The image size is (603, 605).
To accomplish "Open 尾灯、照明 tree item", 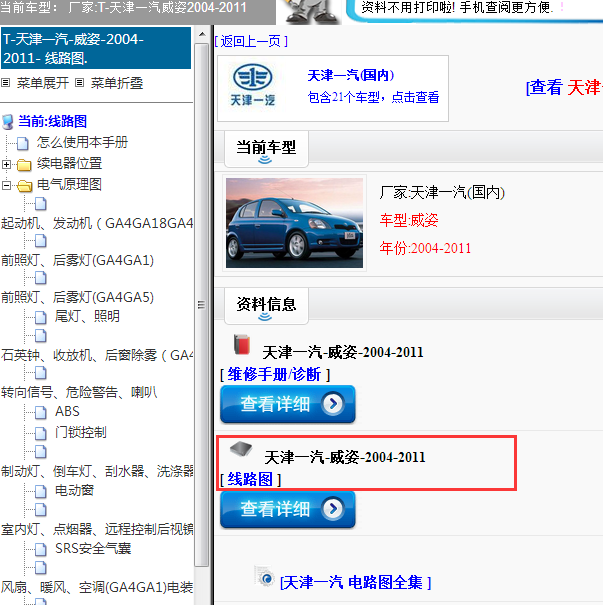I will (x=87, y=316).
